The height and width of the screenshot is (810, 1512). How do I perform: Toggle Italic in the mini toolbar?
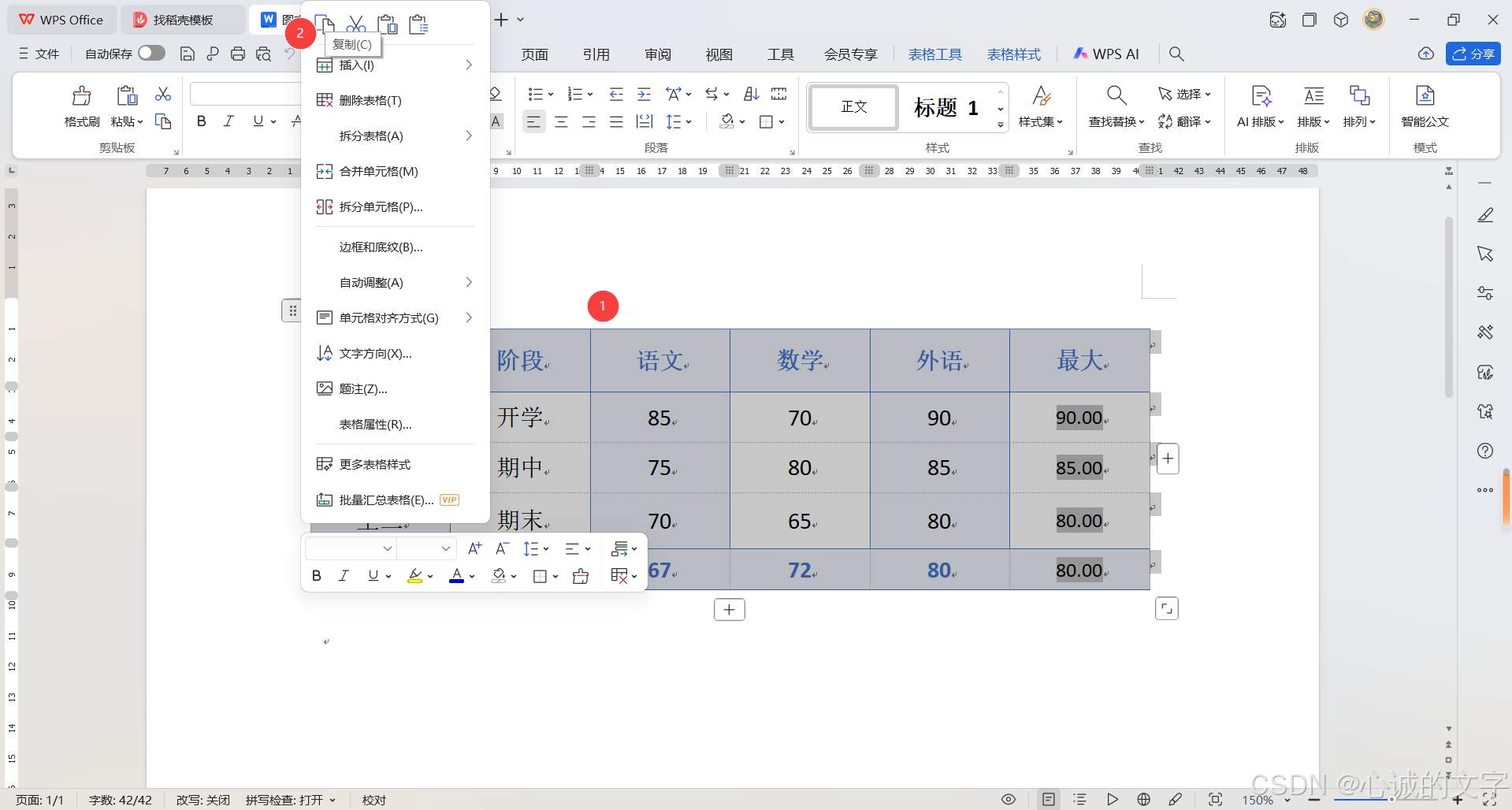344,576
